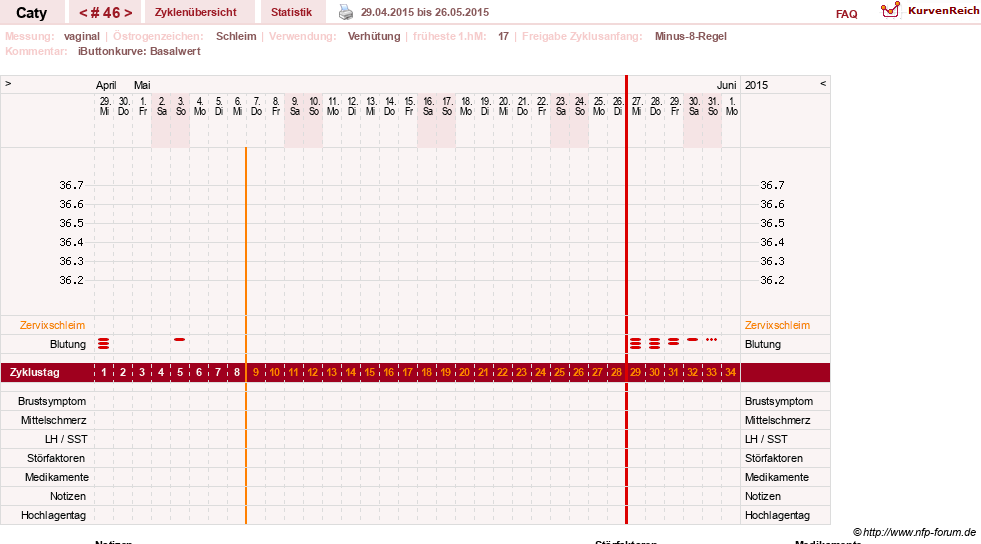
Task: Open the cycle #46 selector
Action: coord(105,13)
